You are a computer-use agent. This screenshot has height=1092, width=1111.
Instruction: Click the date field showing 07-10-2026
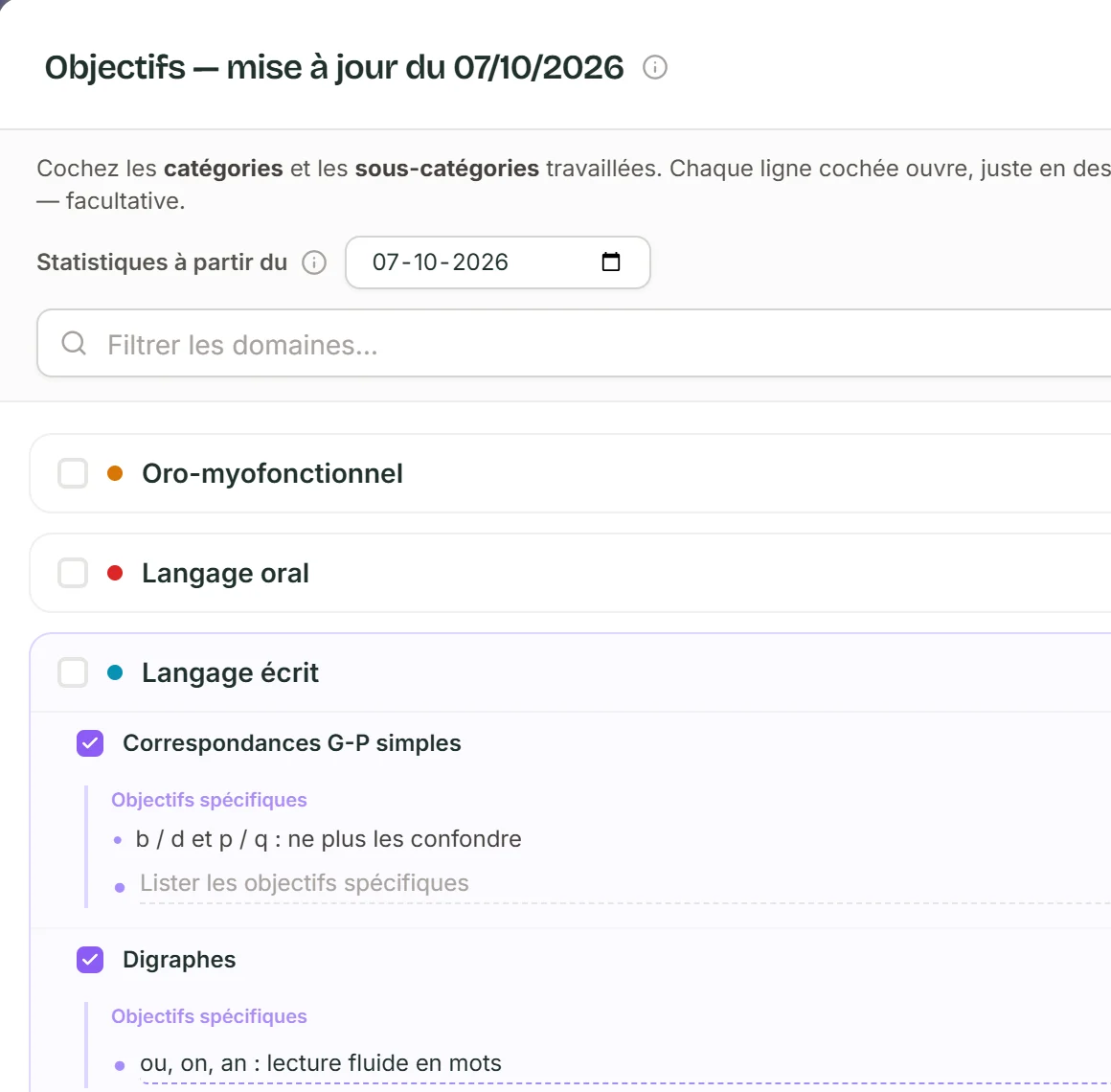tap(497, 262)
